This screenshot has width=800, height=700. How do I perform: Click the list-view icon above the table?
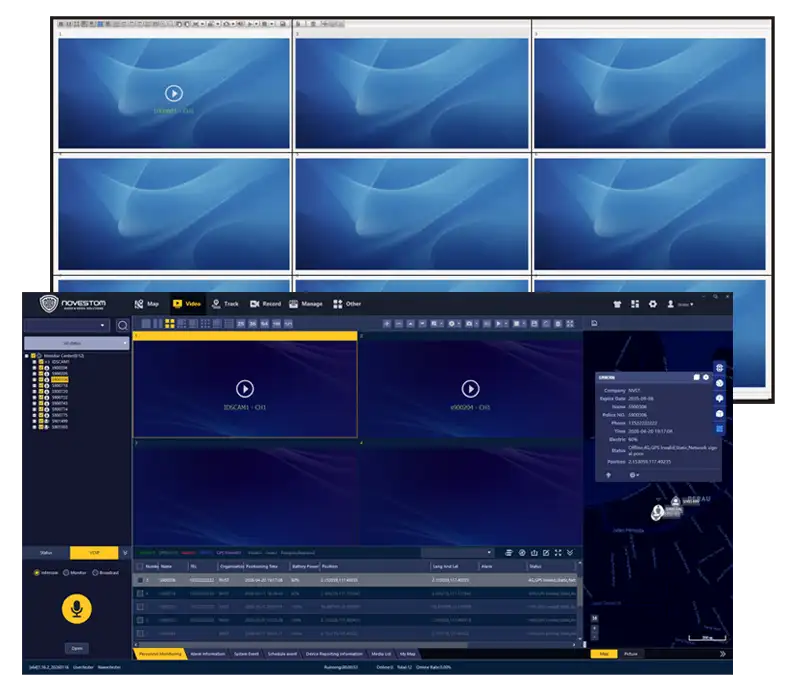coord(509,553)
